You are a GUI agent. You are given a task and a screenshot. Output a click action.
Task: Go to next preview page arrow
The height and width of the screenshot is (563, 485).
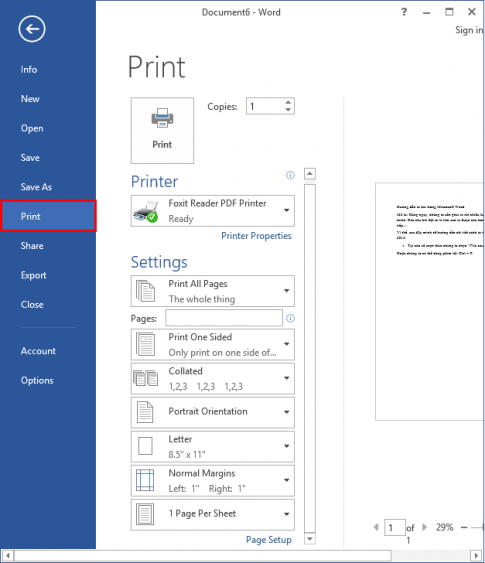(x=425, y=527)
